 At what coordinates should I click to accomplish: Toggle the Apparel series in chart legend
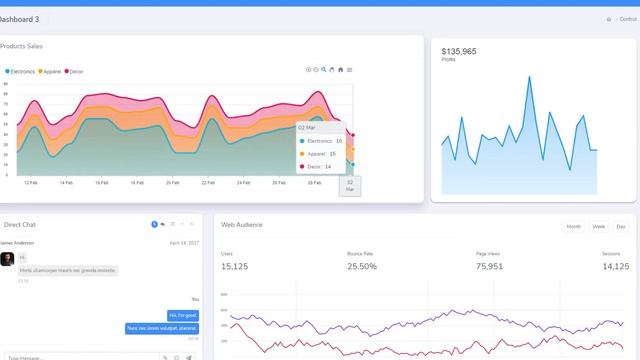point(49,71)
